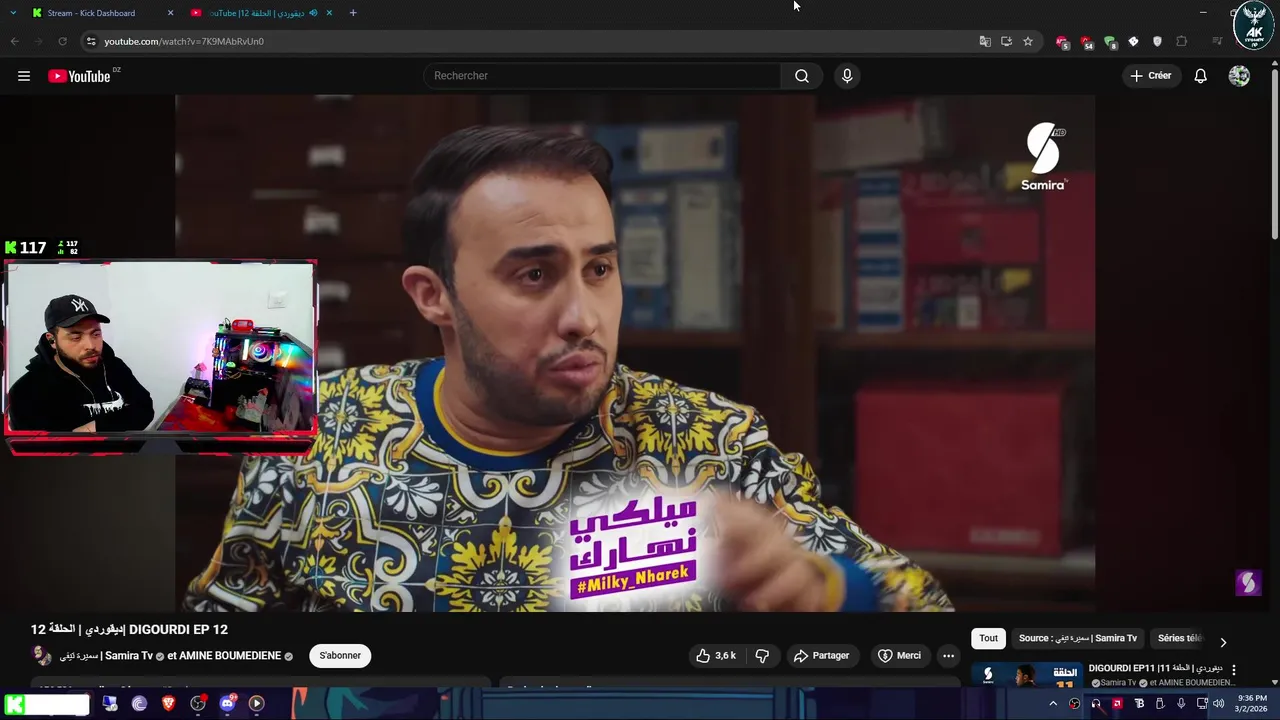
Task: Open Discord from taskbar
Action: pos(227,704)
